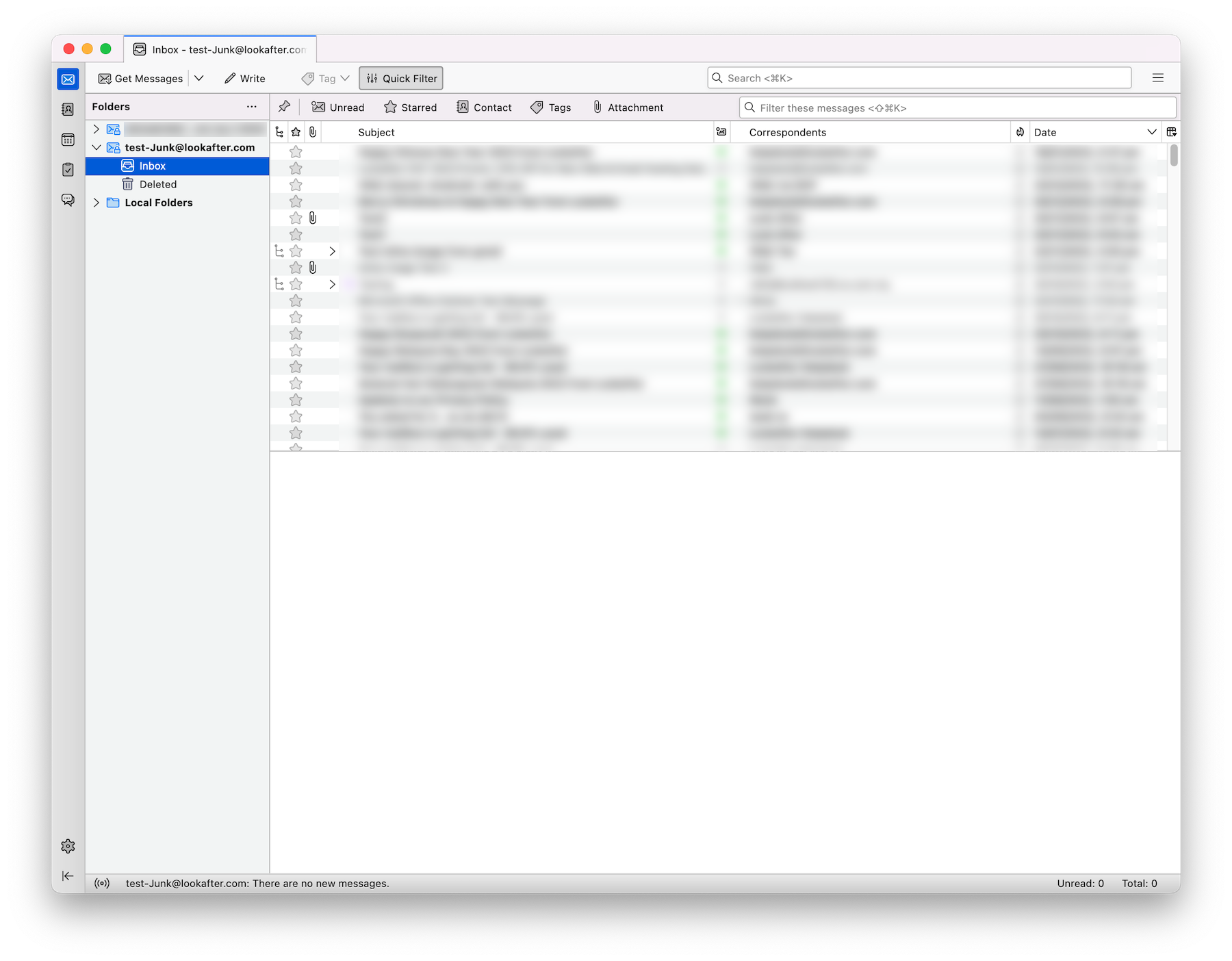Open the Address Book from the sidebar

point(68,110)
